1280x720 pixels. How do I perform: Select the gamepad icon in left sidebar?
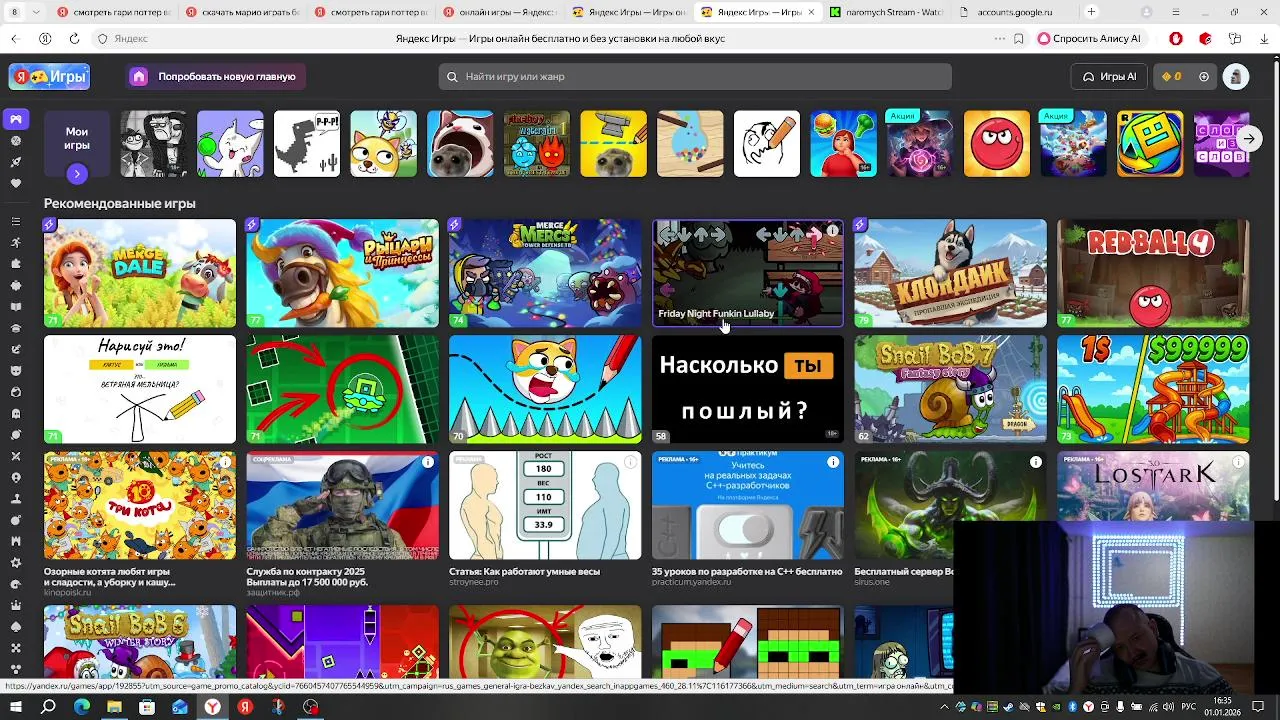click(15, 119)
